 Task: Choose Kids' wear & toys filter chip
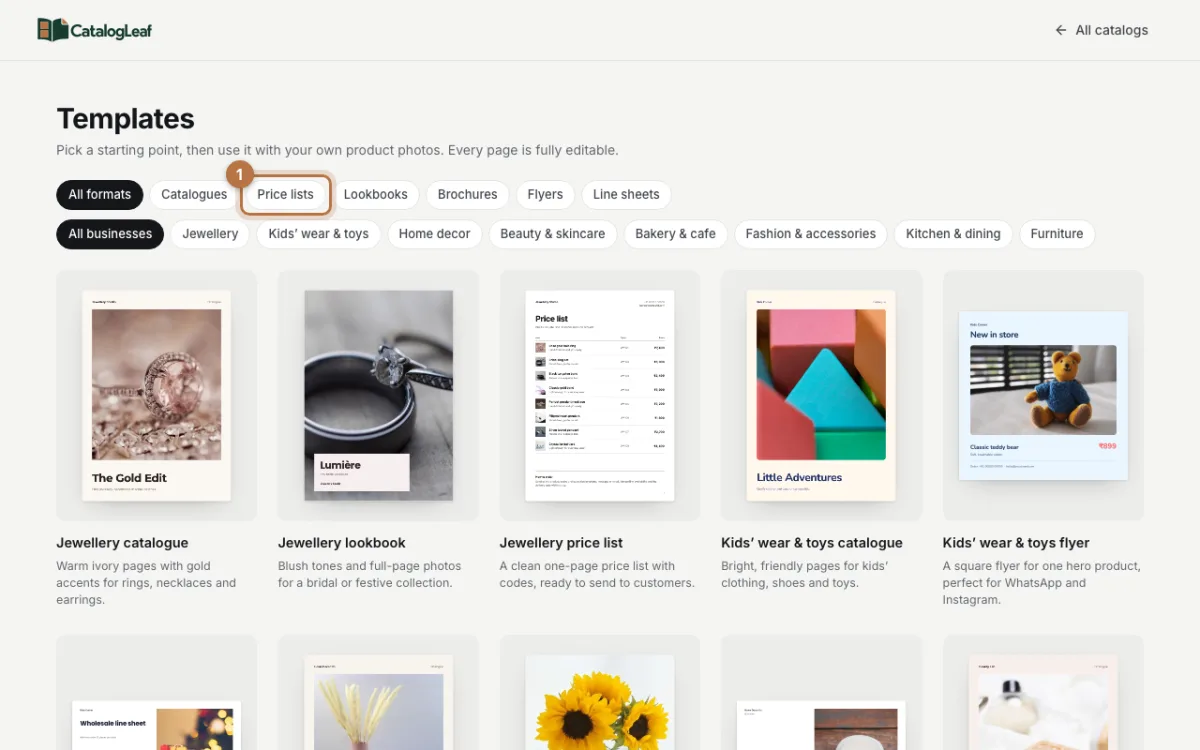(318, 234)
